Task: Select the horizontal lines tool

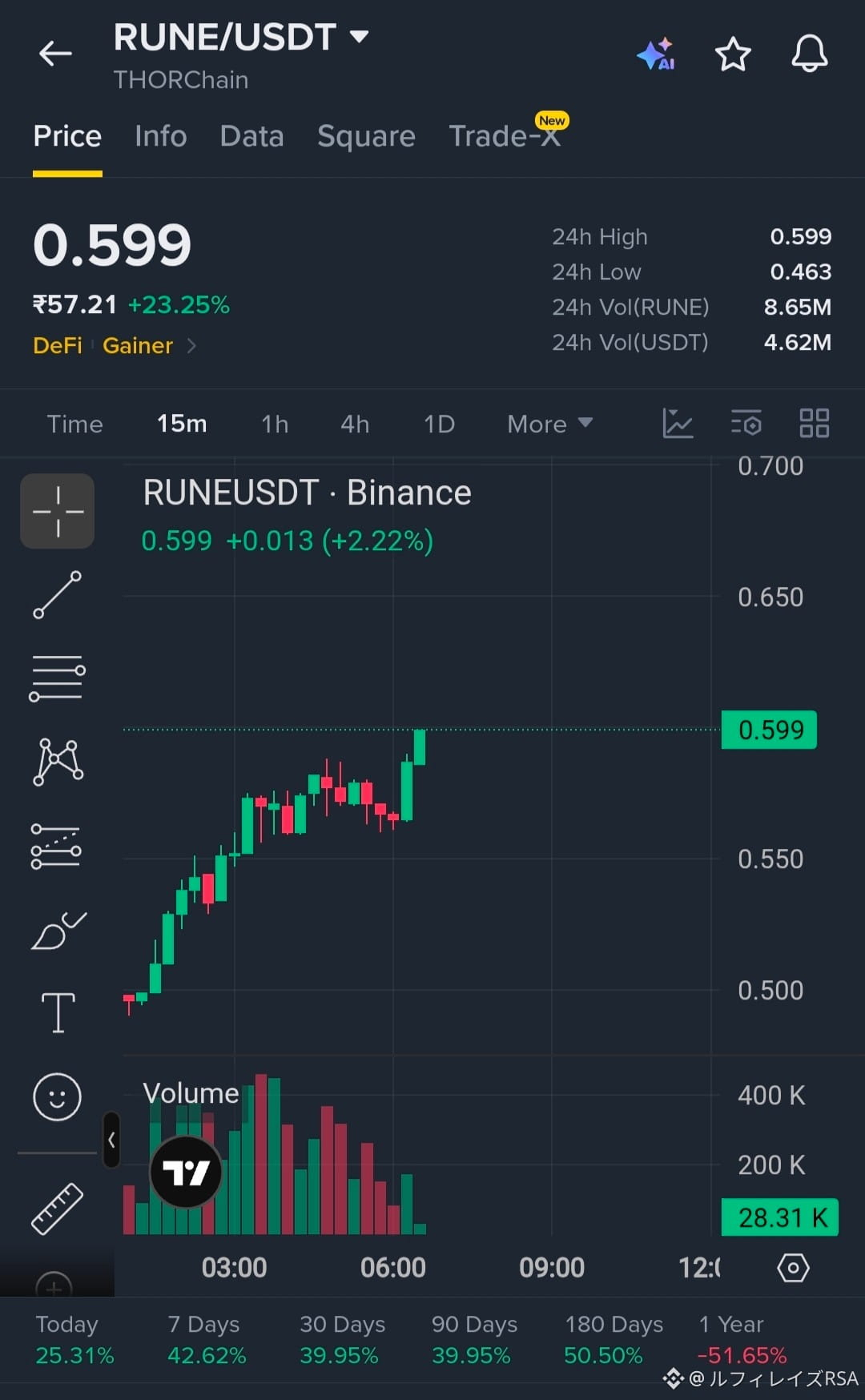Action: click(x=57, y=678)
